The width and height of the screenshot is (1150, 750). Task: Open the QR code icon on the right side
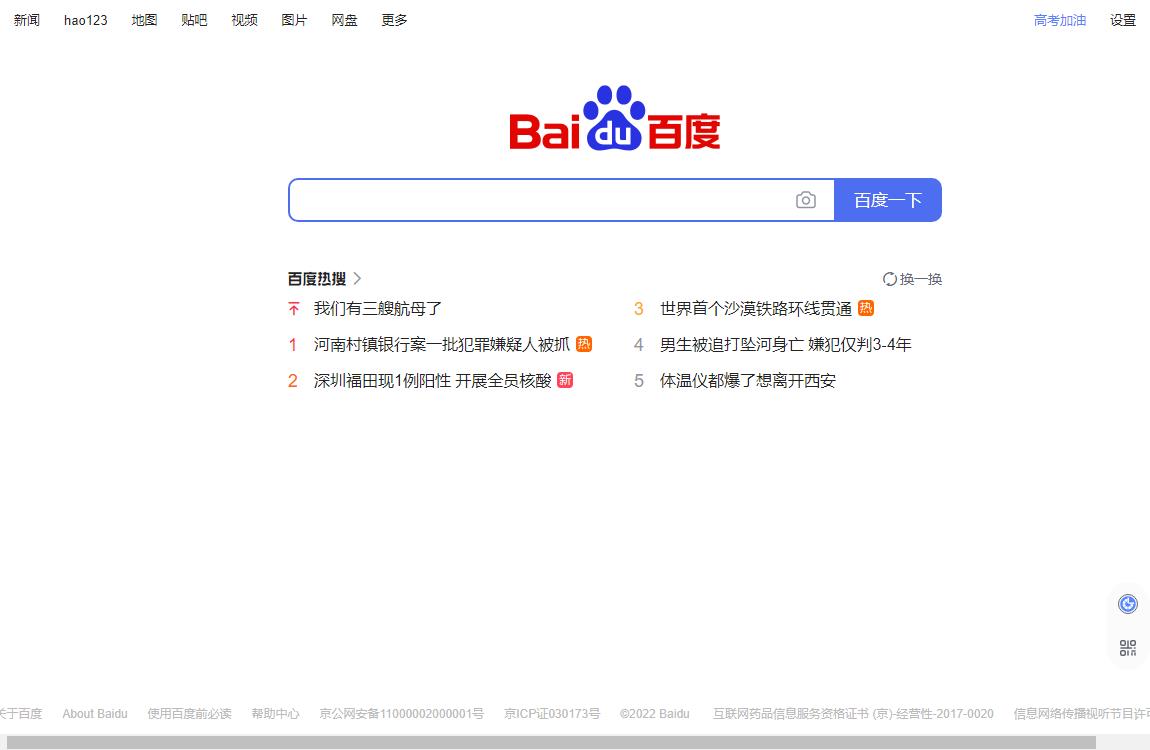click(x=1127, y=647)
